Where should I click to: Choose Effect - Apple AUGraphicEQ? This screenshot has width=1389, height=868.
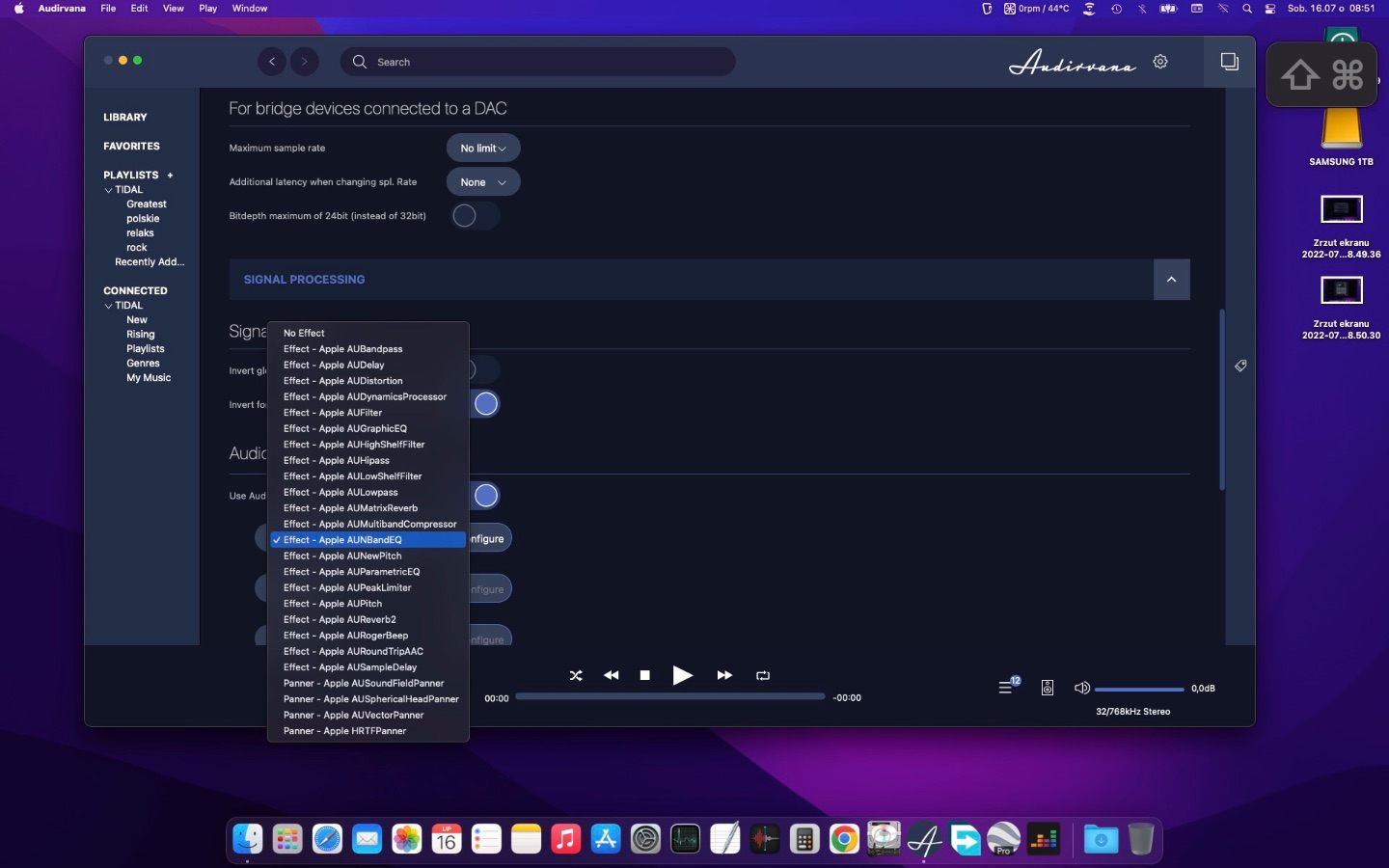coord(368,428)
